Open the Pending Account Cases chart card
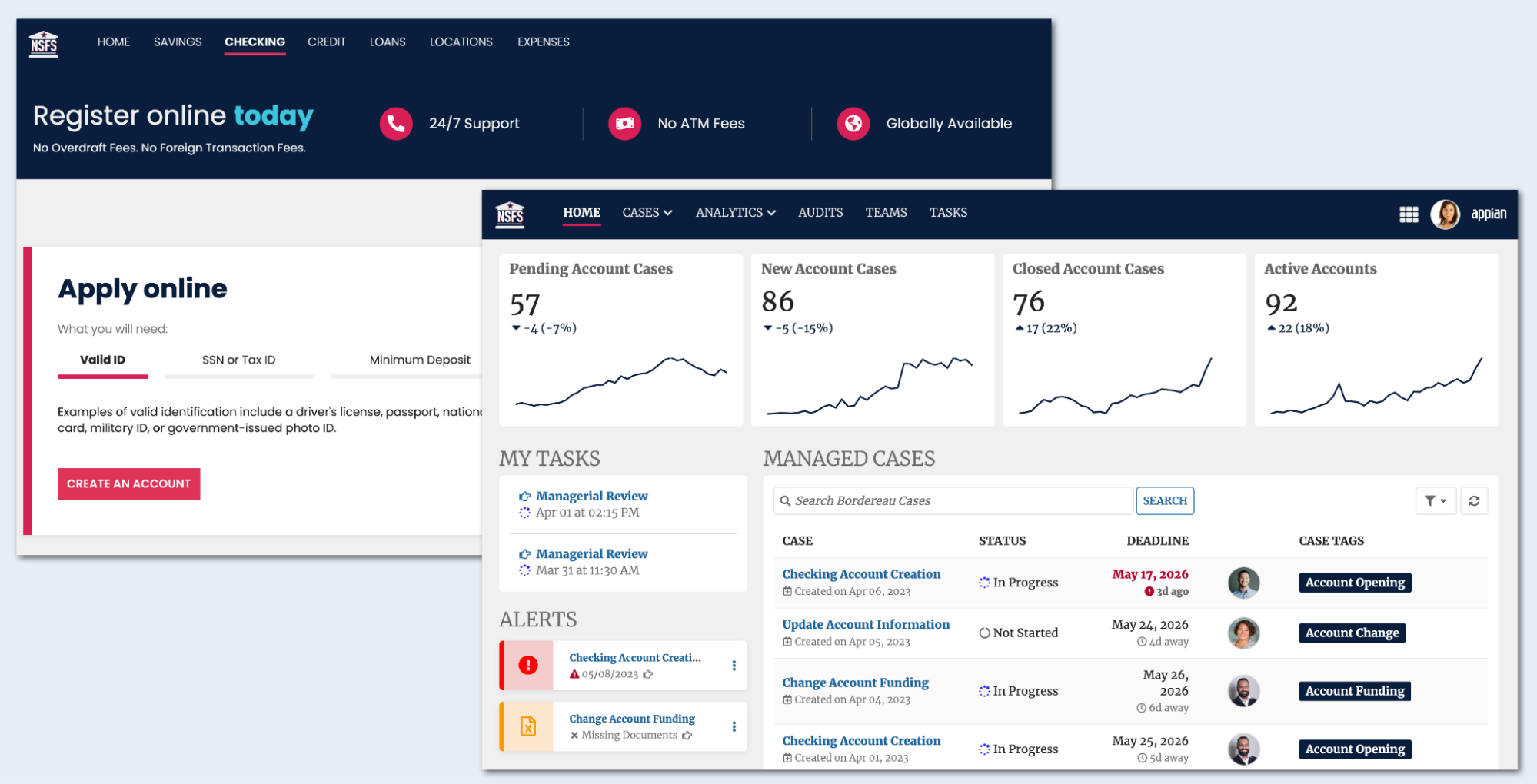 click(620, 340)
